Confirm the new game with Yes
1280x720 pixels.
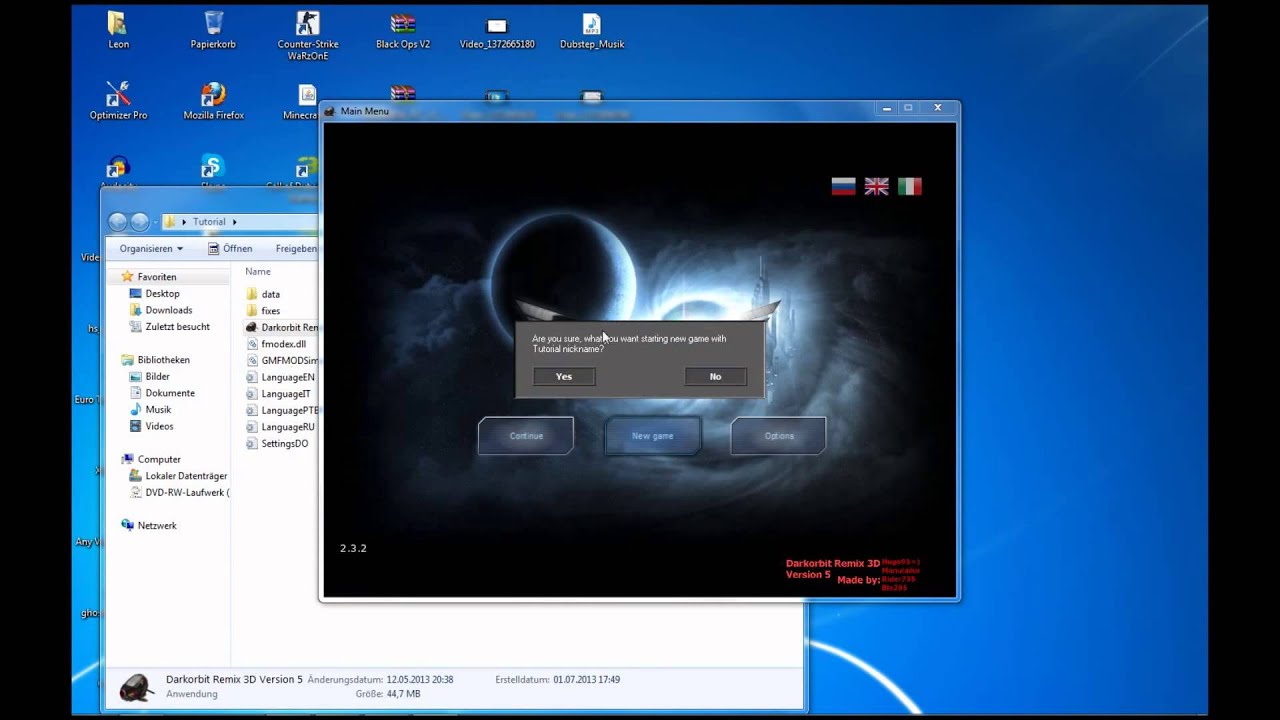click(x=564, y=376)
